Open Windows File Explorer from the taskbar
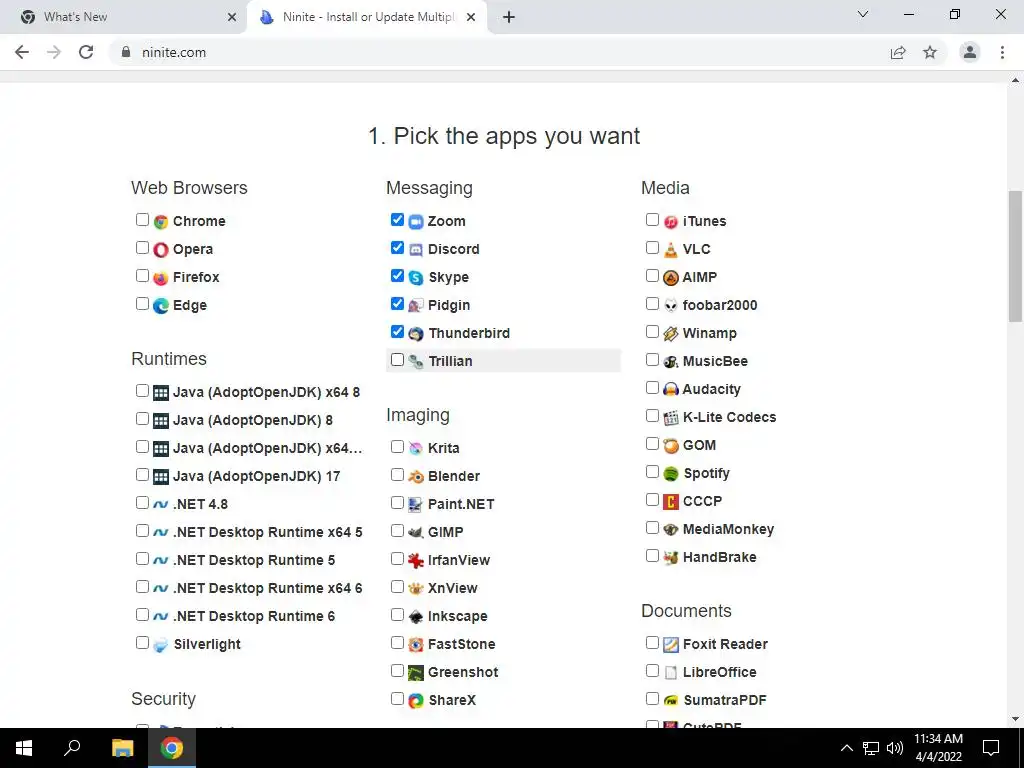 coord(122,748)
